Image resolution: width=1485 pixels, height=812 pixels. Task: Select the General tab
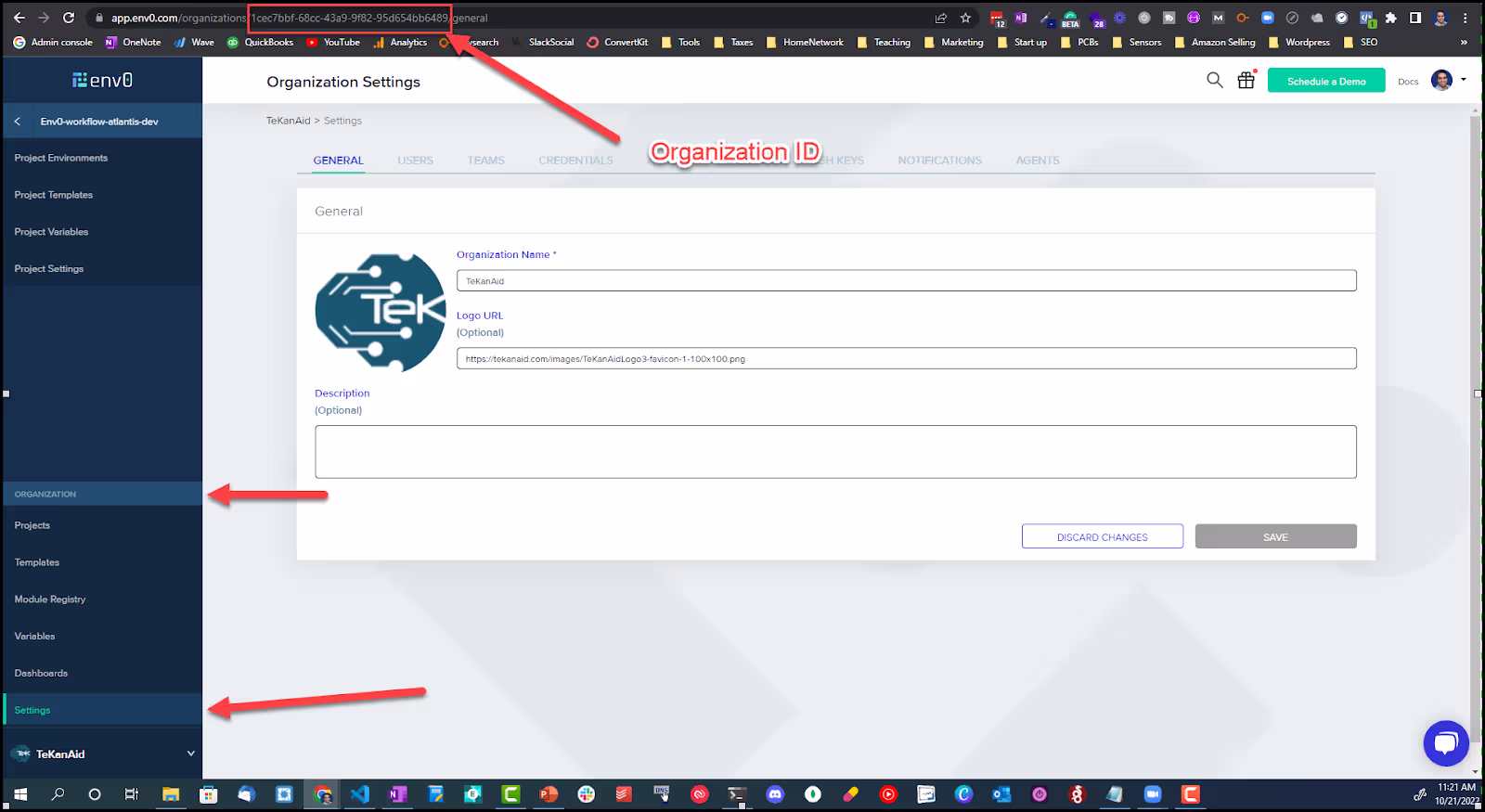338,161
